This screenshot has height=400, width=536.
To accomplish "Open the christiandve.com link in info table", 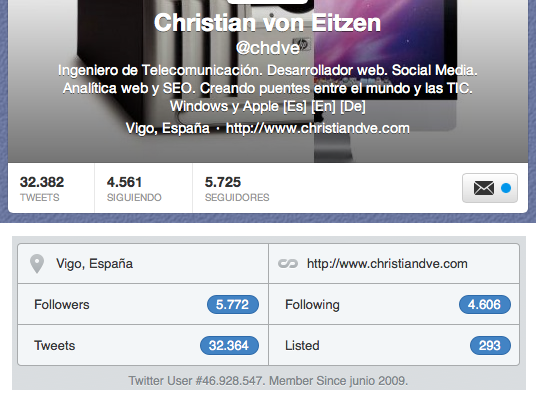I will 387,264.
